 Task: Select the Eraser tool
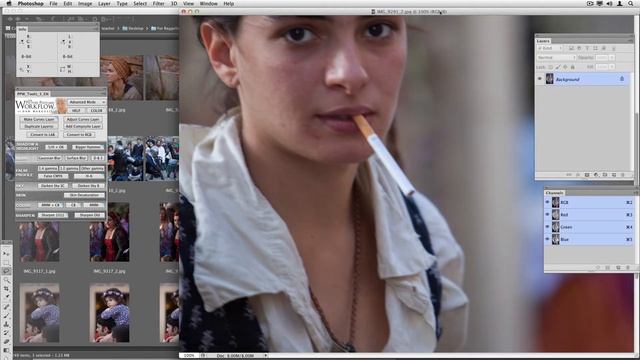[x=6, y=342]
